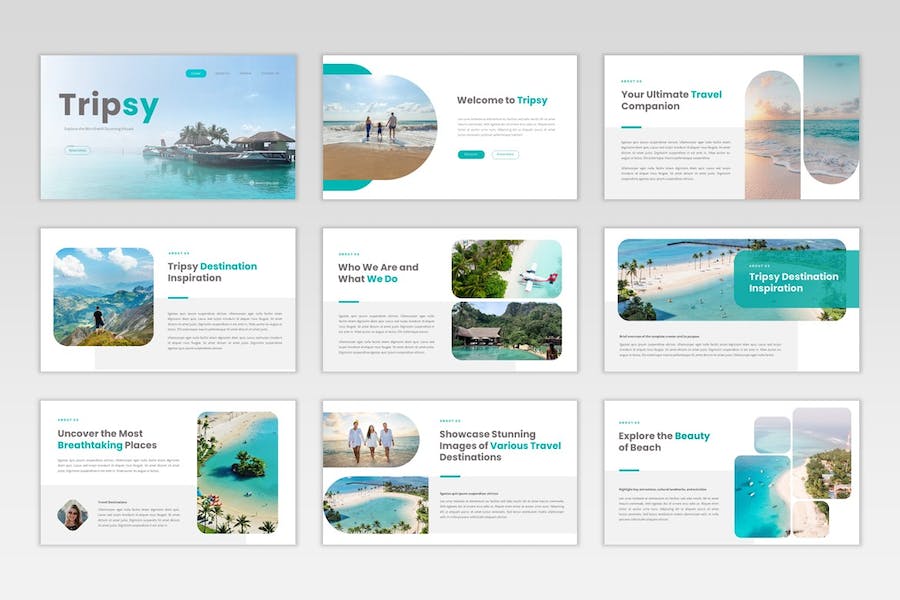The width and height of the screenshot is (900, 600).
Task: Open the Explore the Beauty of Beach slide
Action: [x=731, y=472]
